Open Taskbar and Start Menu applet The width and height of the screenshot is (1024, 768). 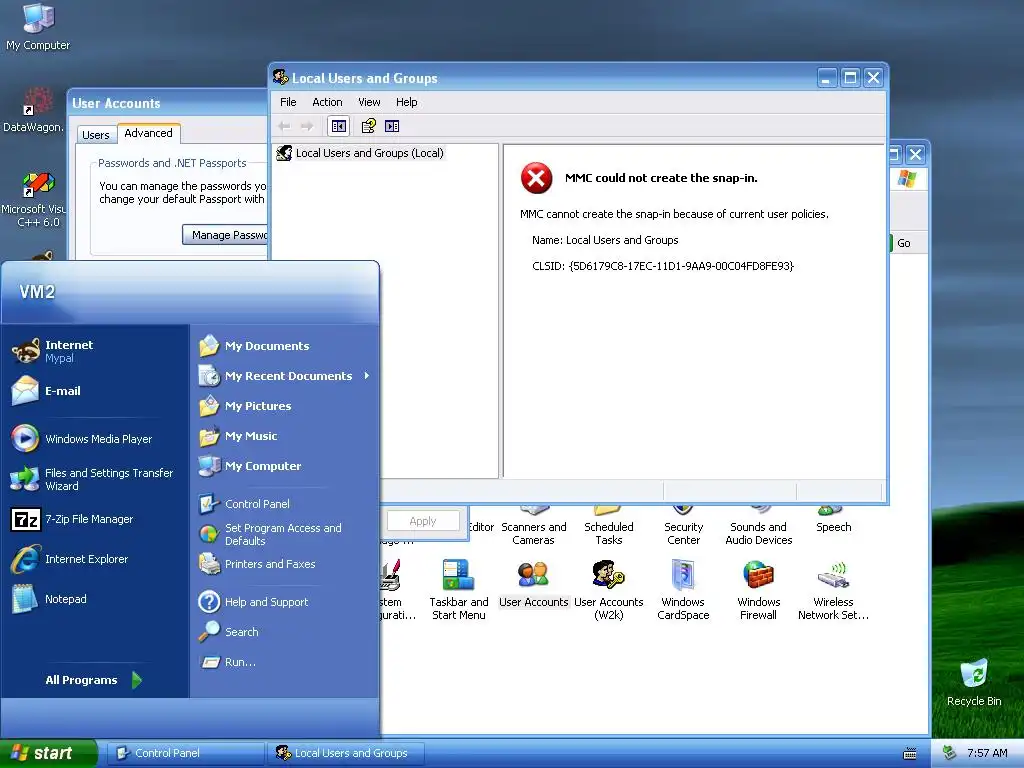[458, 590]
